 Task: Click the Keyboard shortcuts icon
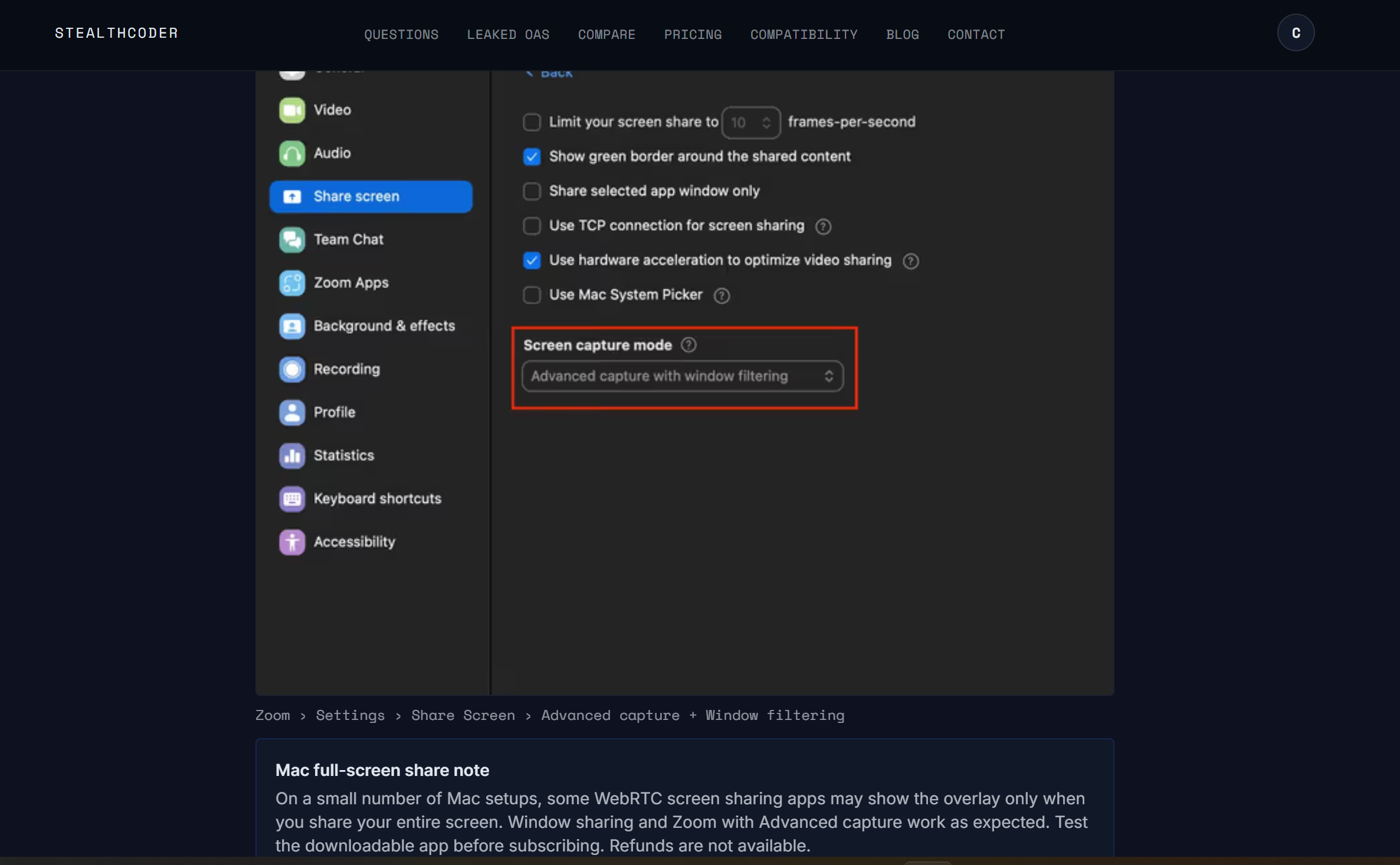[x=292, y=499]
